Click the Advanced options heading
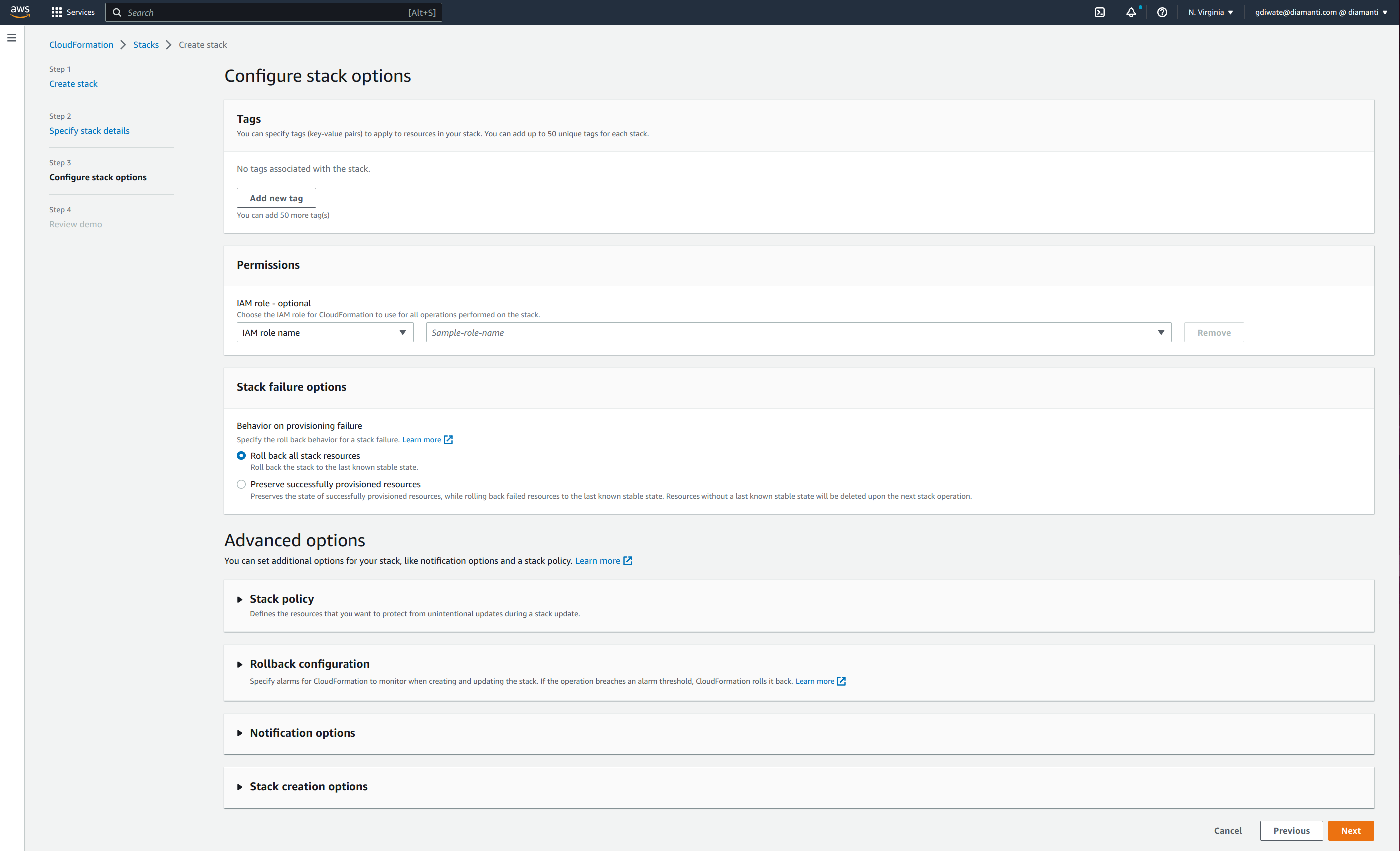Screen dimensions: 1400x851 (x=295, y=540)
